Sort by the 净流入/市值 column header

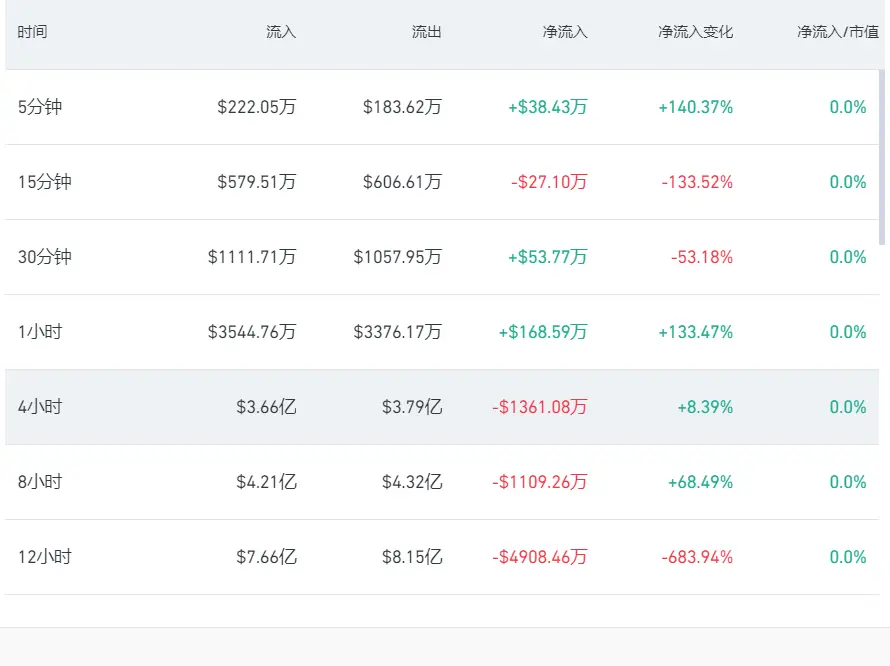tap(838, 32)
